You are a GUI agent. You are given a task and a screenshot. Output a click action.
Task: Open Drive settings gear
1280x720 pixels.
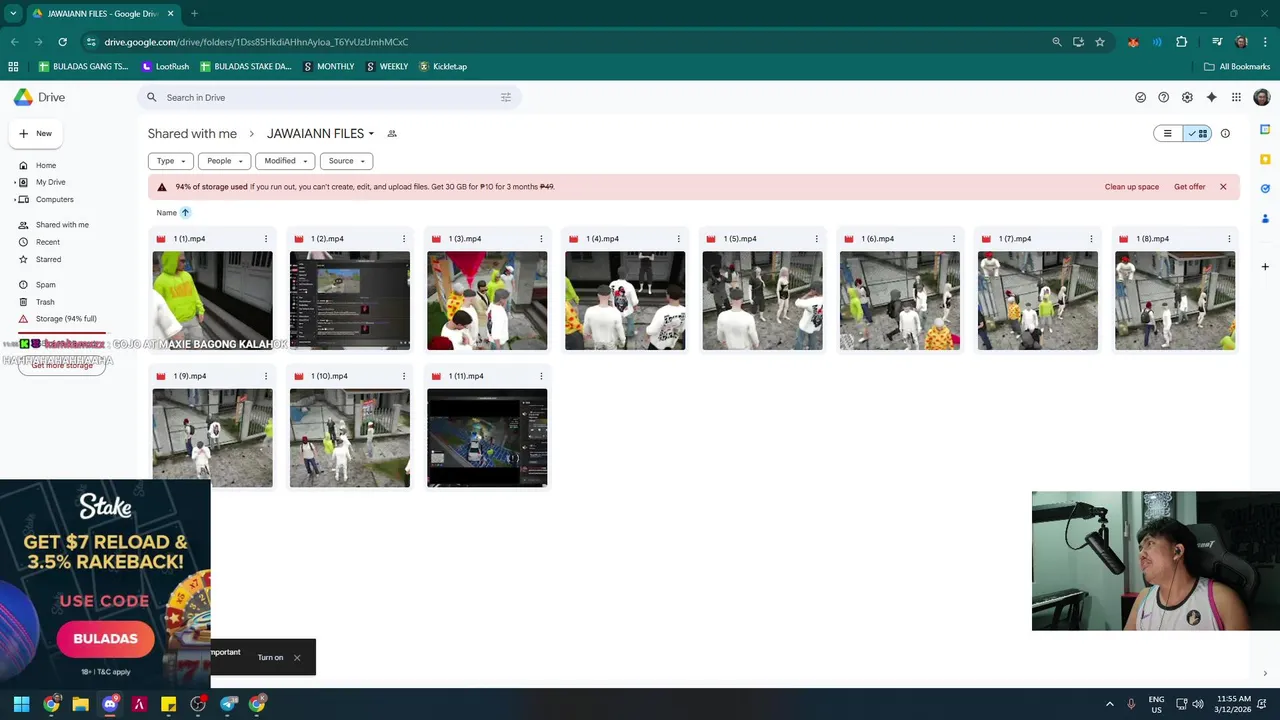click(1187, 97)
